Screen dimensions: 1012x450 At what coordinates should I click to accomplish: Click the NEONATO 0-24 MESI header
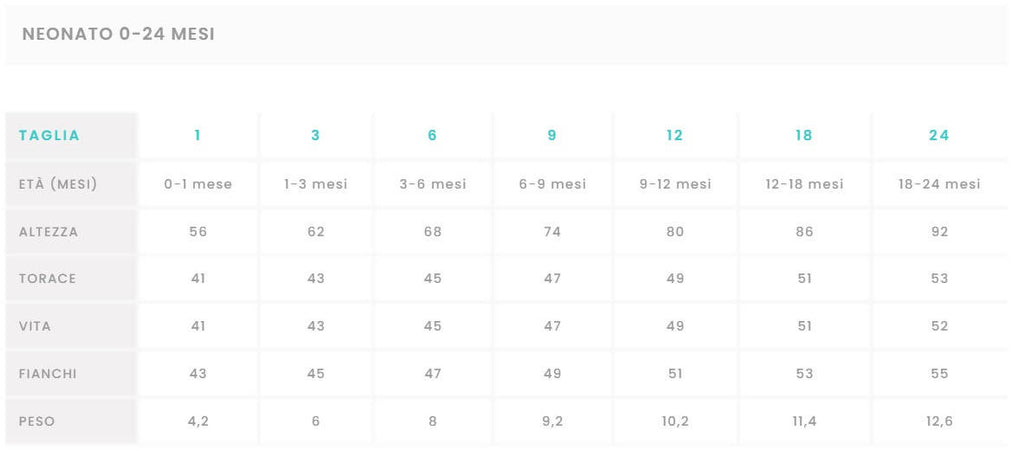pos(118,34)
